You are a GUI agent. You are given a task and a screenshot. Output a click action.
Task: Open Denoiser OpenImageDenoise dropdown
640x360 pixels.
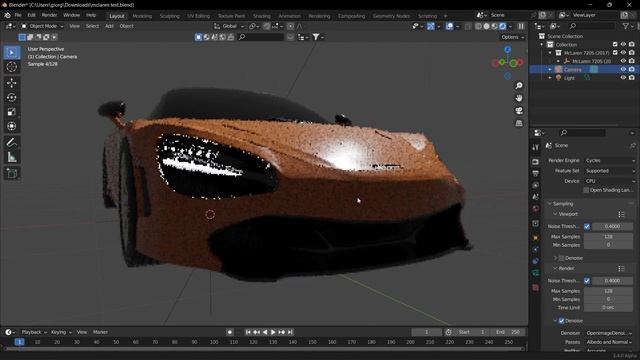[x=609, y=333]
